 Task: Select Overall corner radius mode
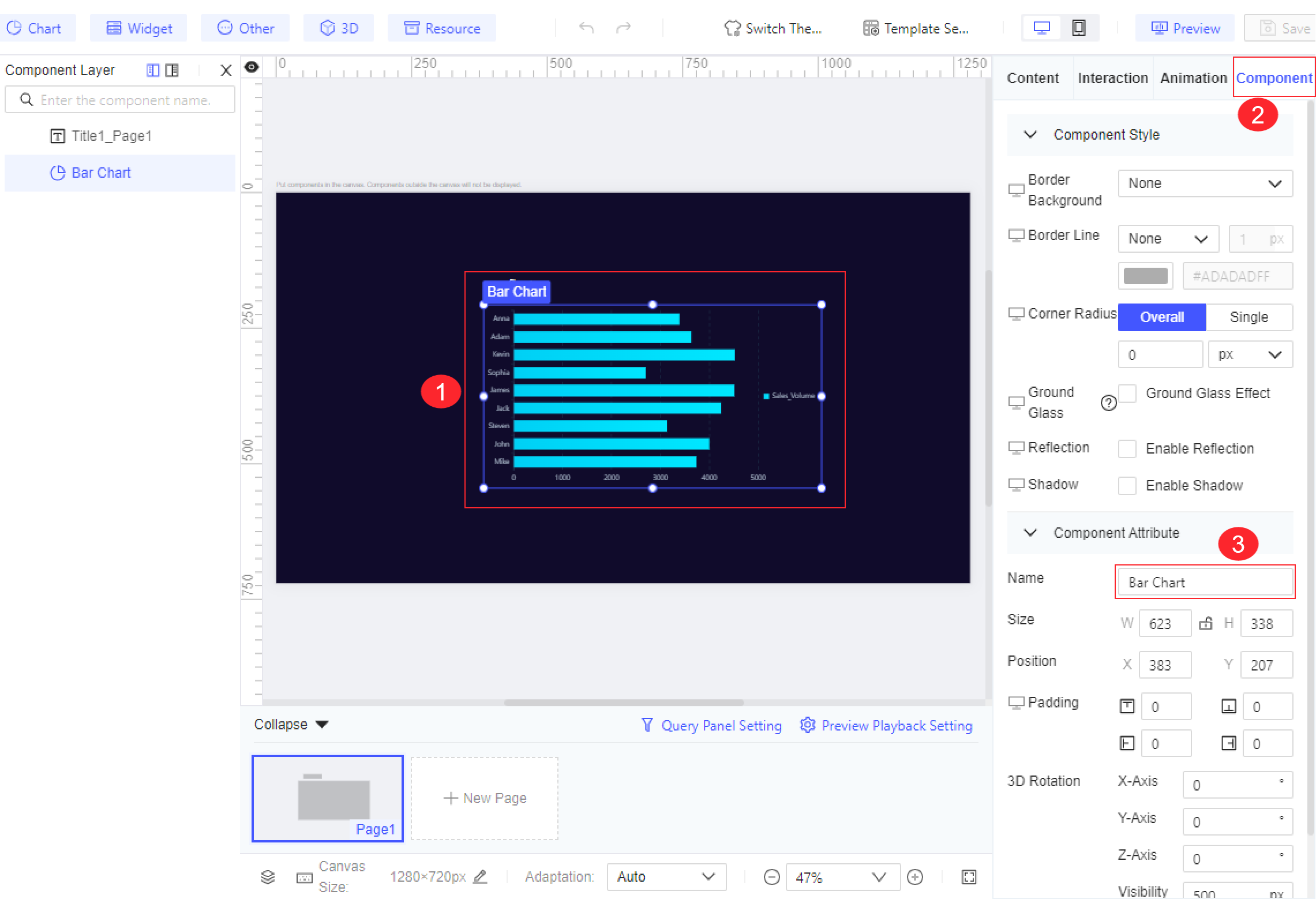tap(1161, 317)
